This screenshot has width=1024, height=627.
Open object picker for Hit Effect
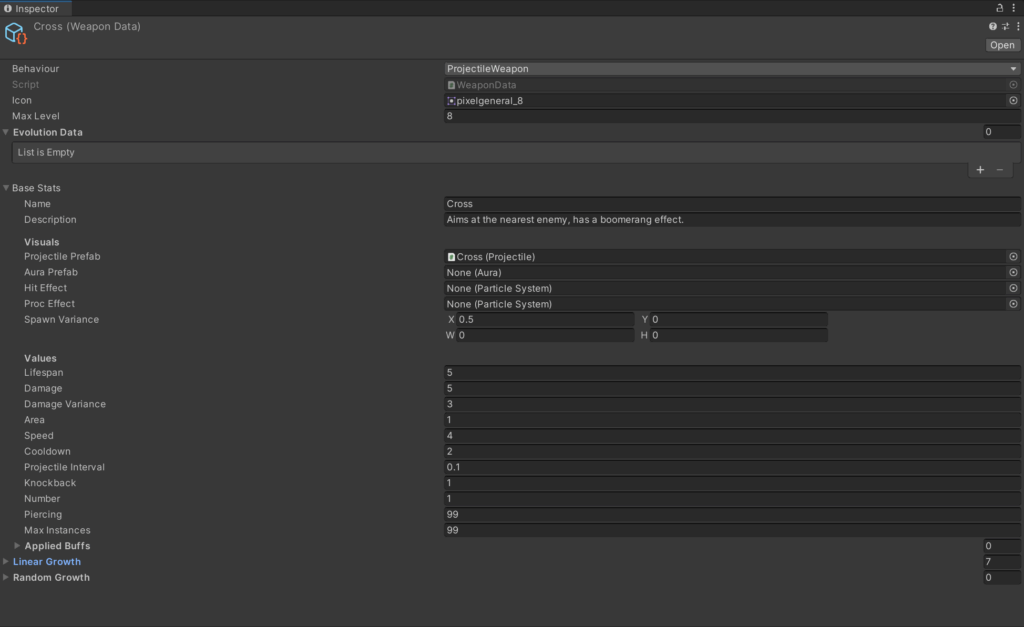click(x=1013, y=288)
